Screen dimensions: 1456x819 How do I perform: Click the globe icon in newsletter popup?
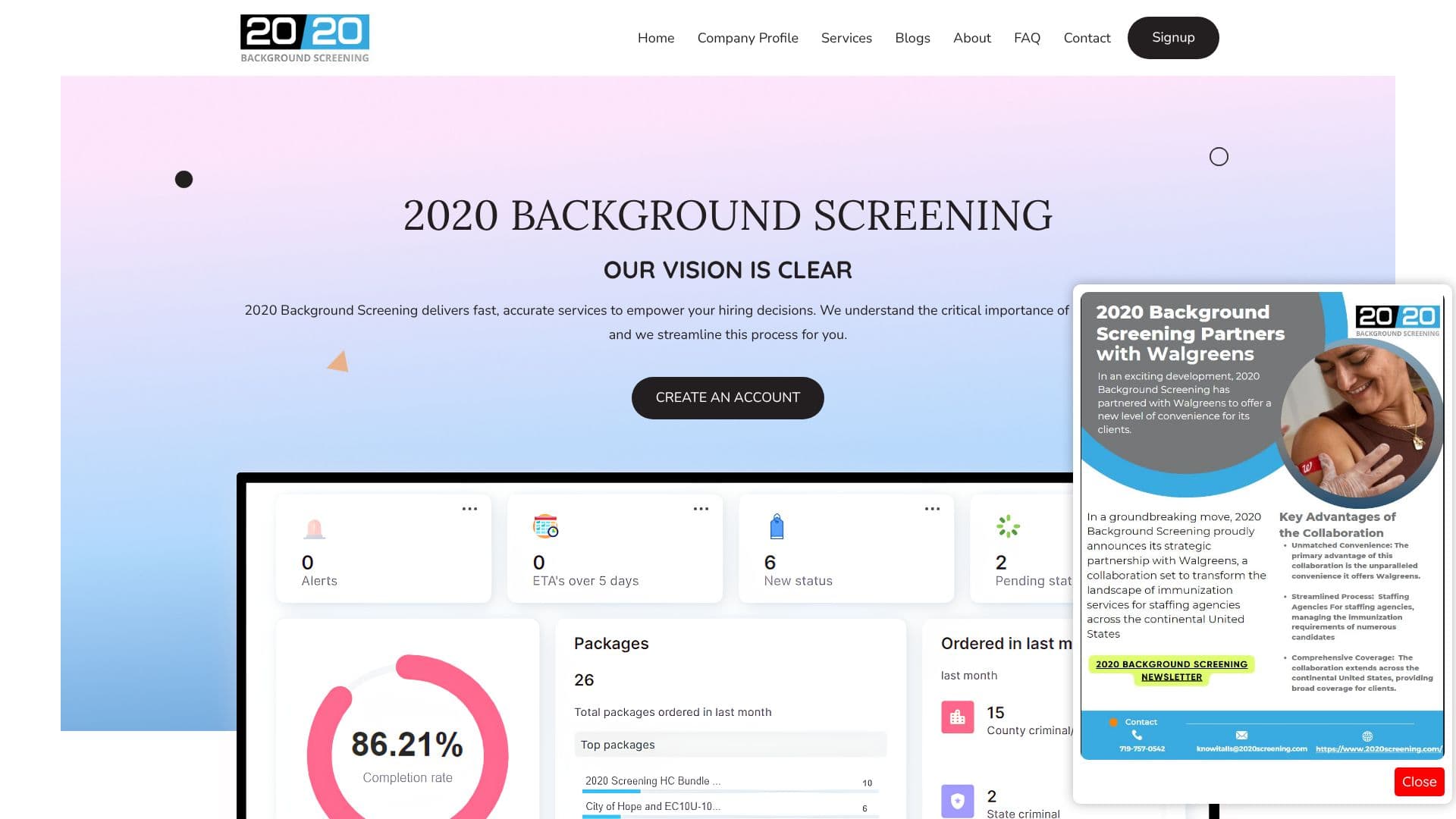pos(1367,736)
